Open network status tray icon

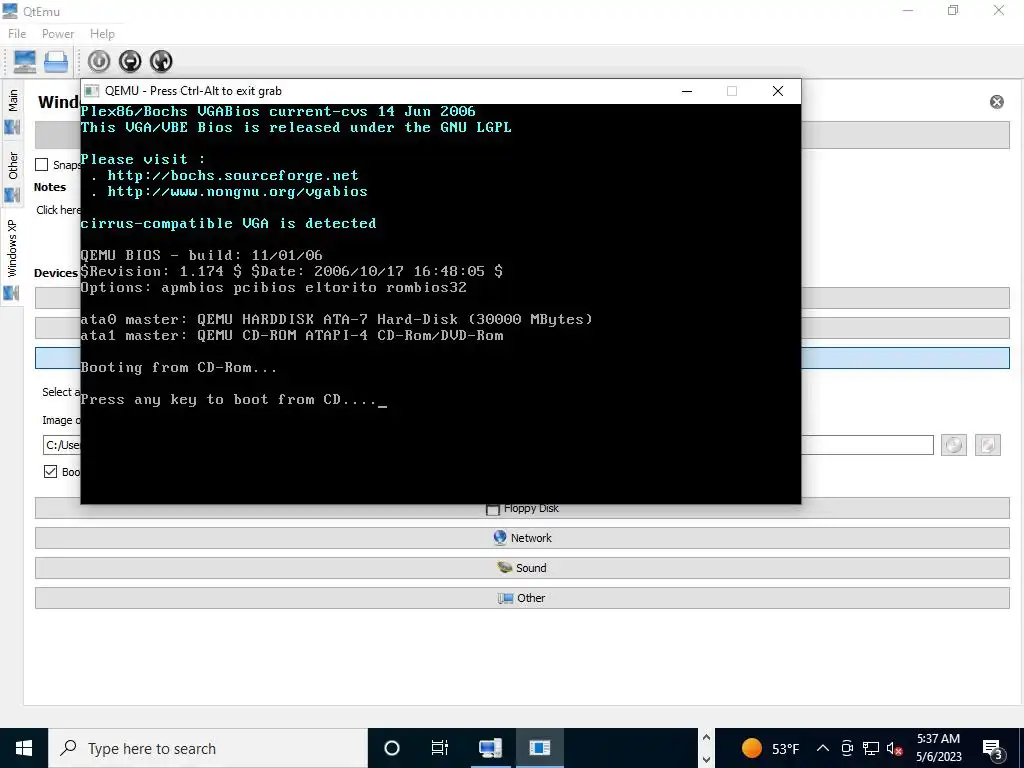point(871,748)
